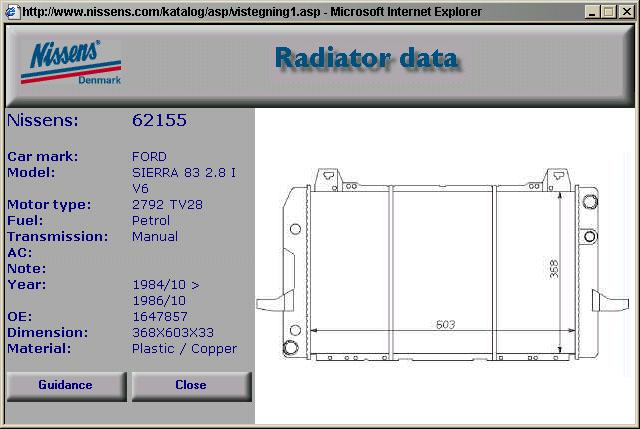Click the year end value 1986/10
Image resolution: width=640 pixels, height=429 pixels.
(x=159, y=301)
